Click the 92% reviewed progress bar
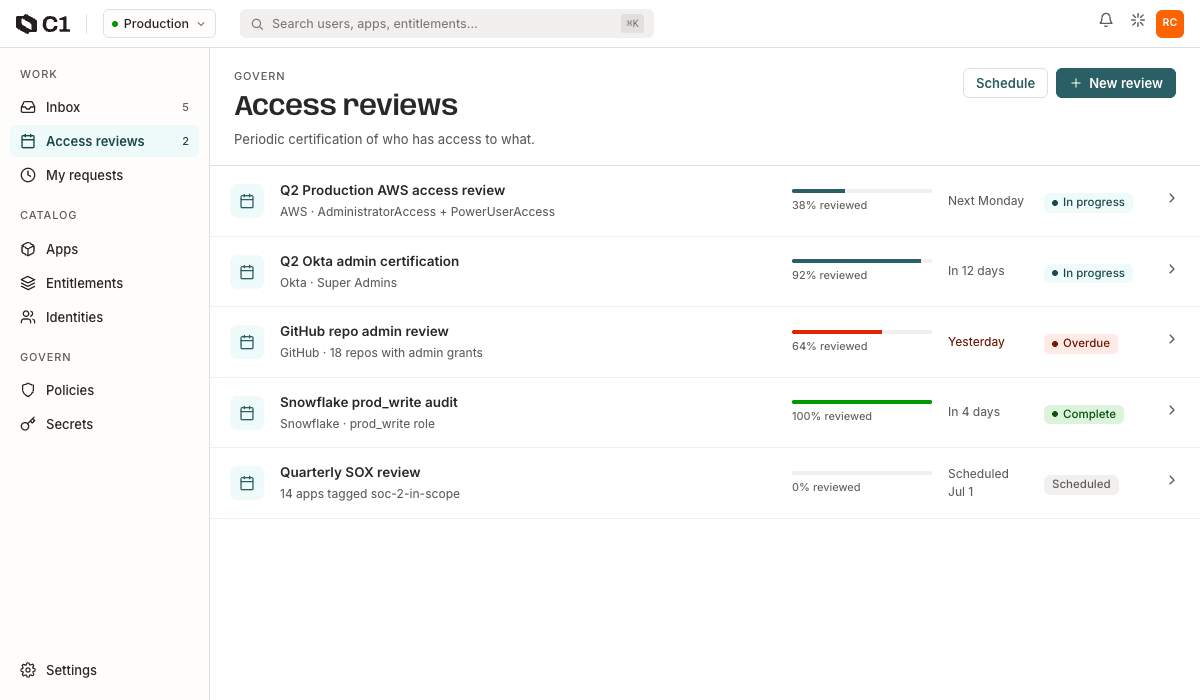The height and width of the screenshot is (700, 1200). click(862, 261)
